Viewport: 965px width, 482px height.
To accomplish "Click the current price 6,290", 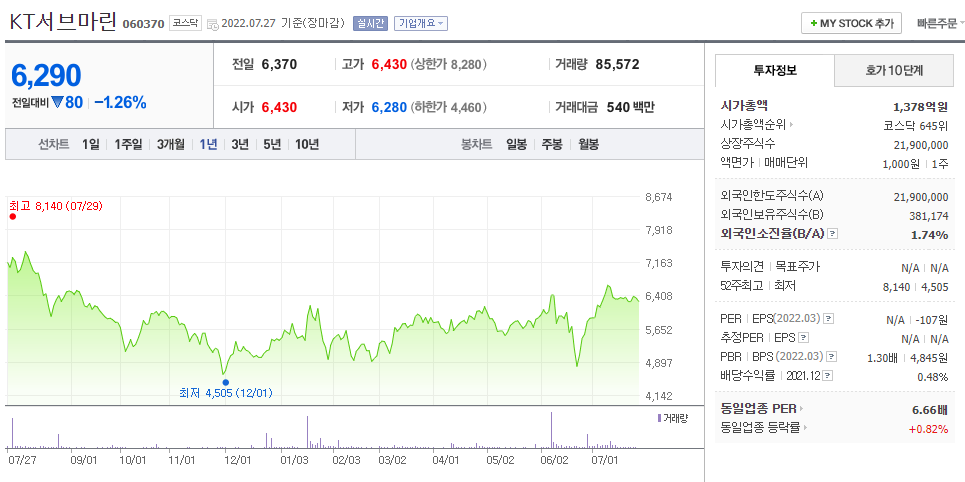I will point(46,76).
